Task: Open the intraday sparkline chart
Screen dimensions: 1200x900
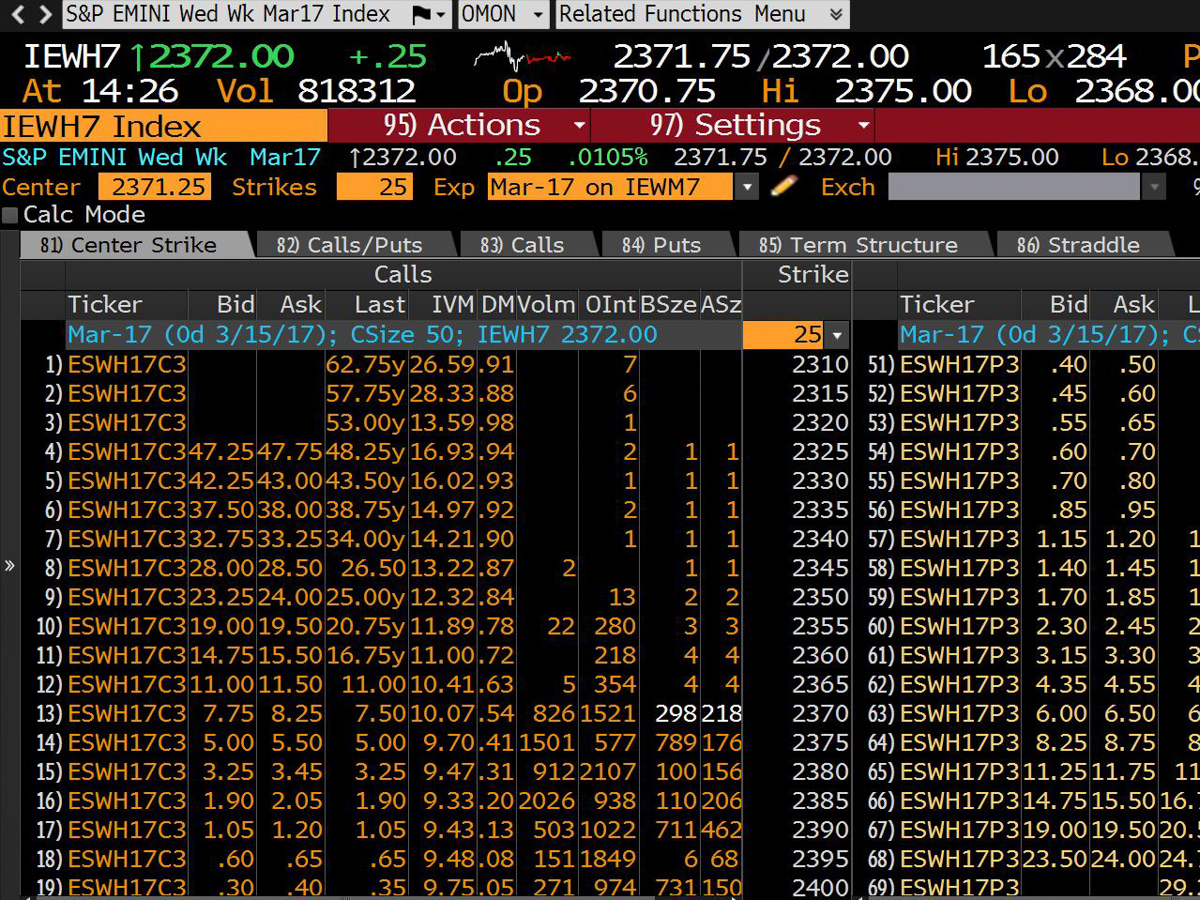Action: point(520,56)
